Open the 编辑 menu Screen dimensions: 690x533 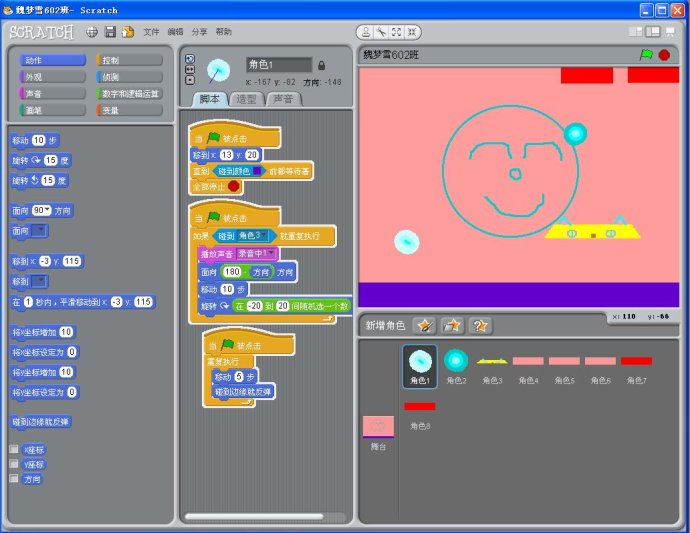click(175, 32)
